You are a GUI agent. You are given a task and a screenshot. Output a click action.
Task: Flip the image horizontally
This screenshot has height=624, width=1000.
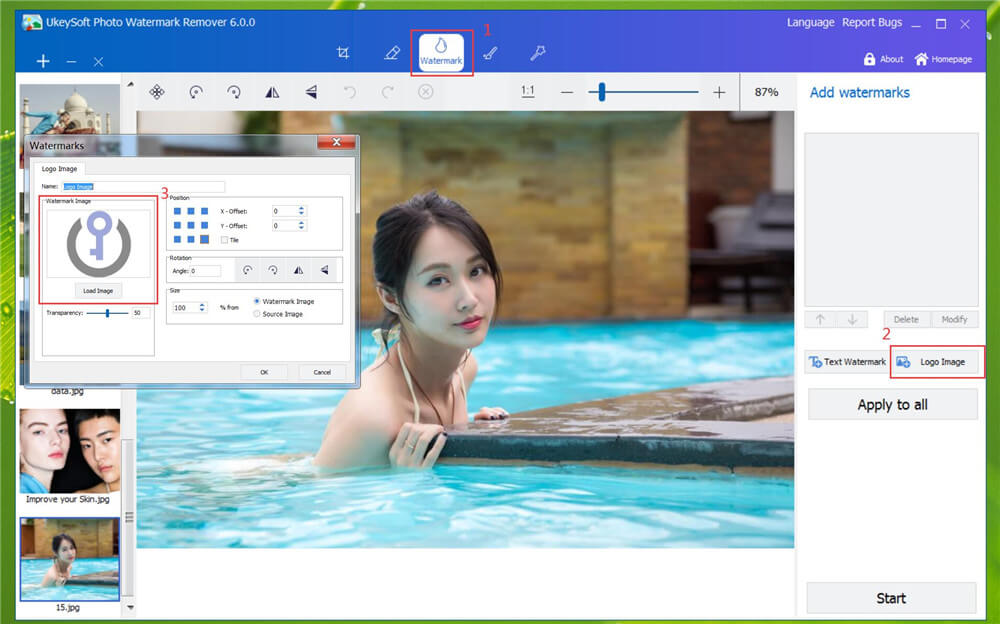(273, 91)
